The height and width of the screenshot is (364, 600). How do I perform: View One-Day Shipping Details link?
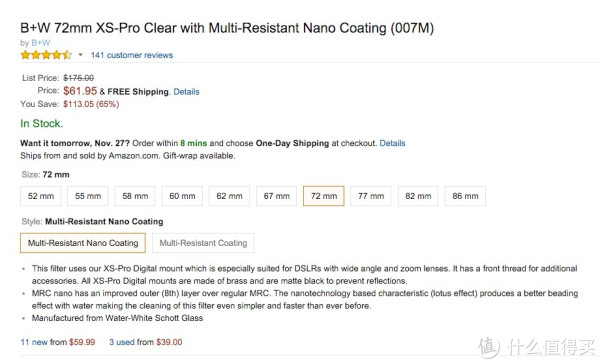tap(392, 143)
